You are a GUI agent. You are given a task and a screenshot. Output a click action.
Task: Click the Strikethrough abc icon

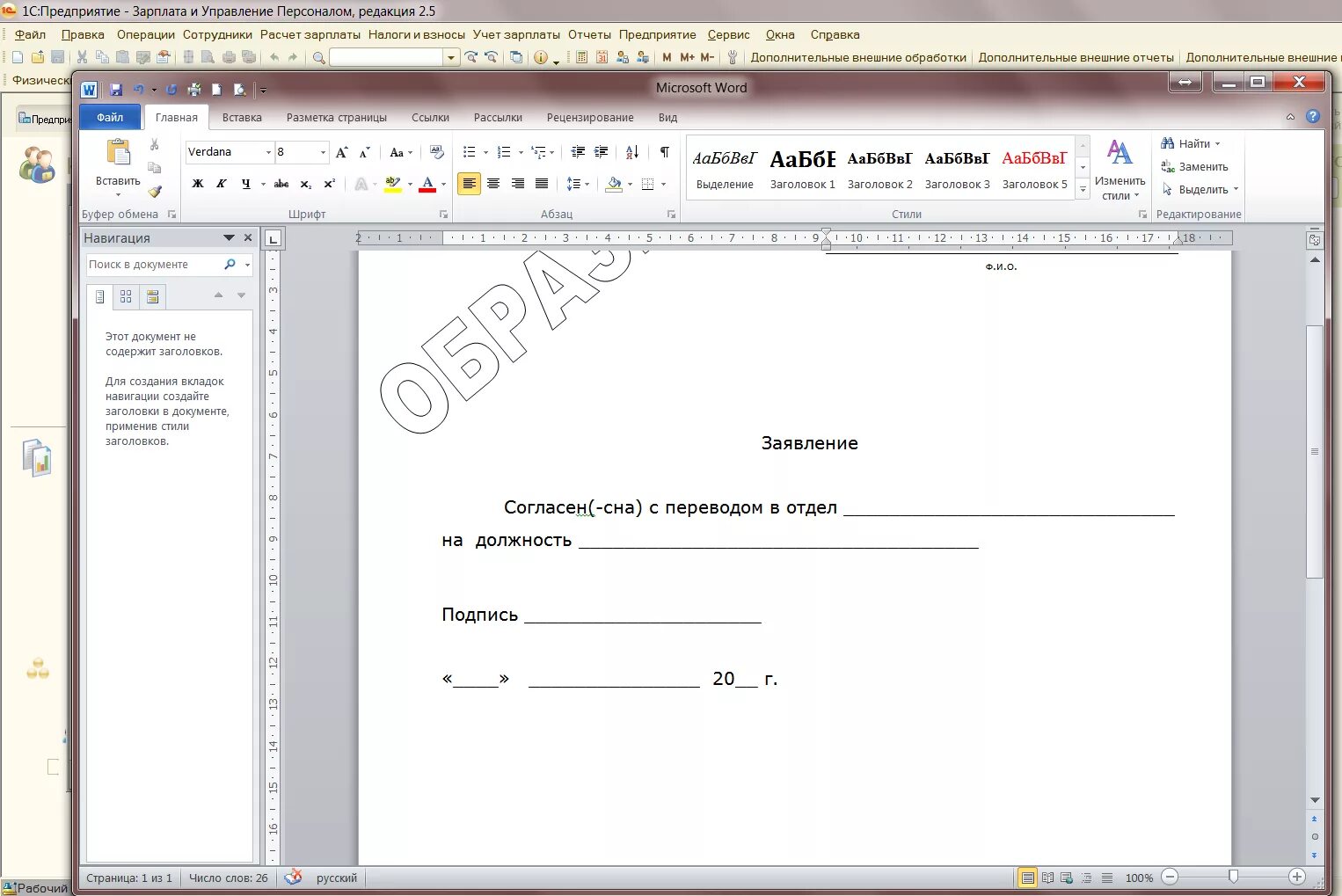click(x=281, y=184)
